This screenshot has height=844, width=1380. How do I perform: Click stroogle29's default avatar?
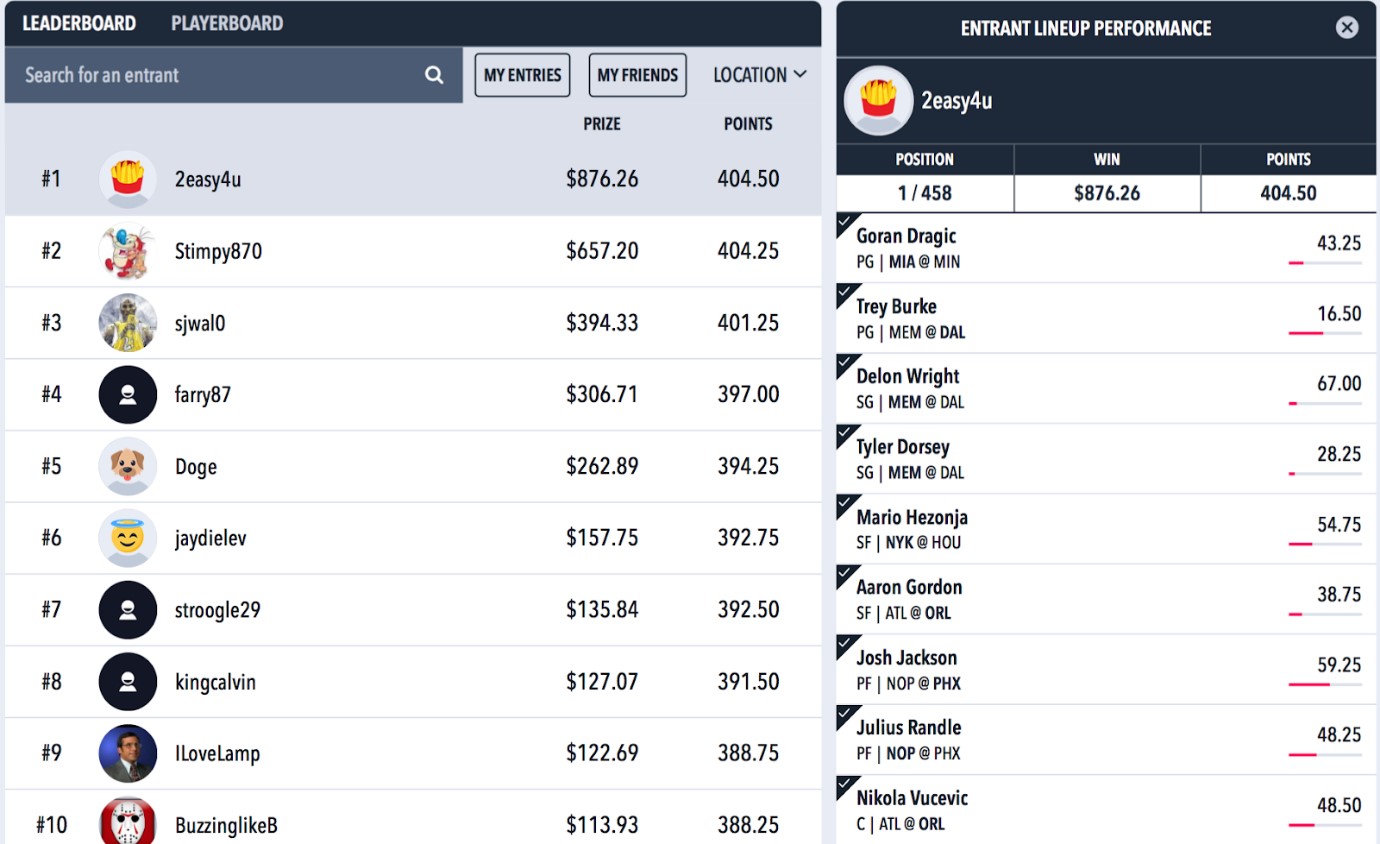tap(127, 610)
